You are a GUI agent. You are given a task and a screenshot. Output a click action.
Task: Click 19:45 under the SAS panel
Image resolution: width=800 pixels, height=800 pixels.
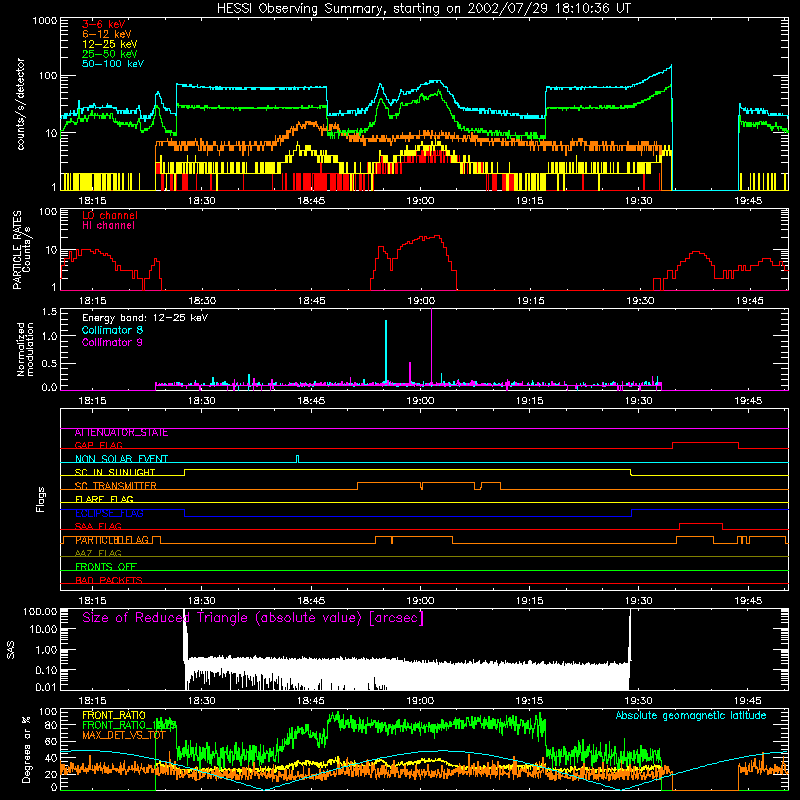click(748, 701)
